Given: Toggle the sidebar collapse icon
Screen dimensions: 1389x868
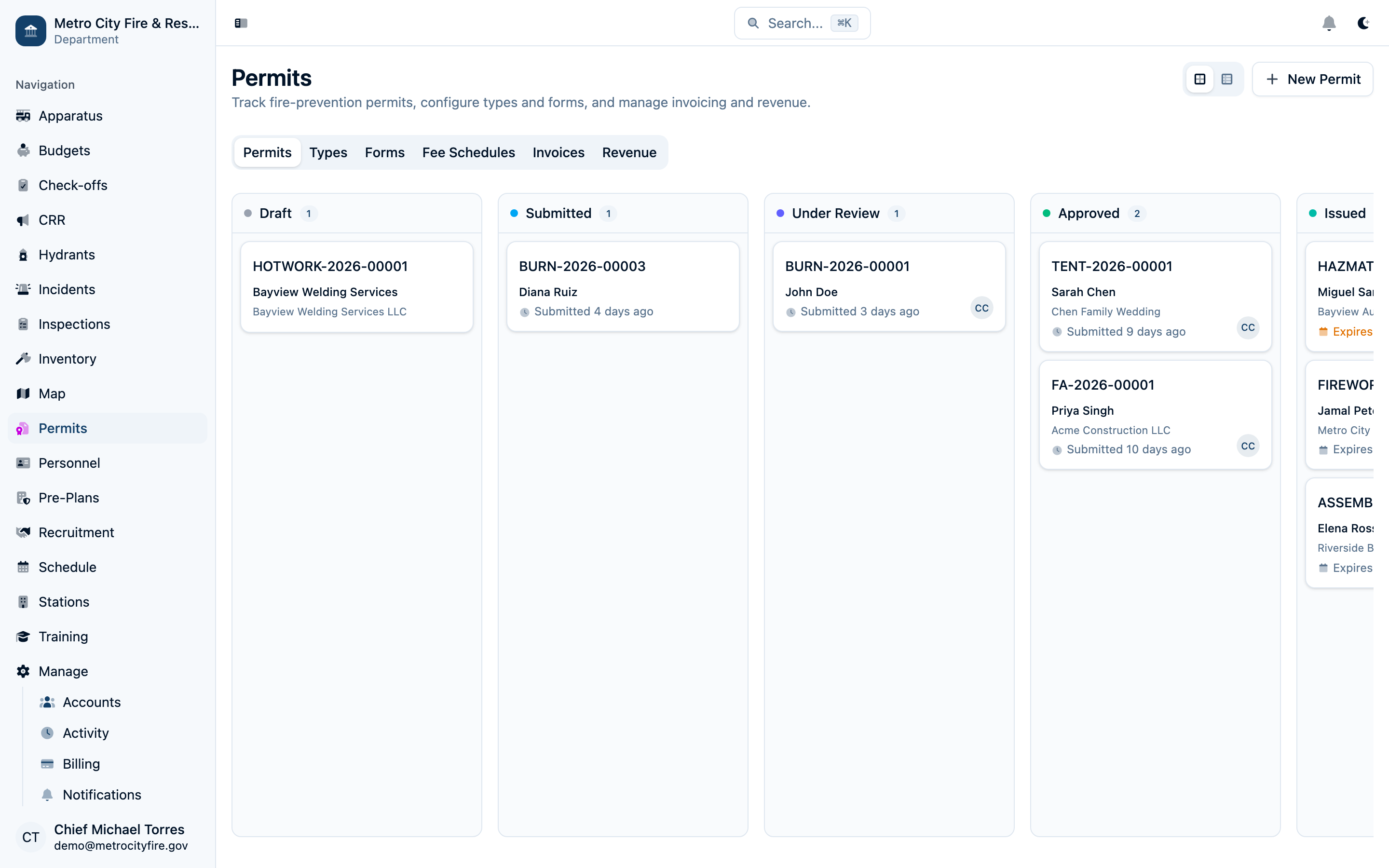Looking at the screenshot, I should (x=241, y=23).
